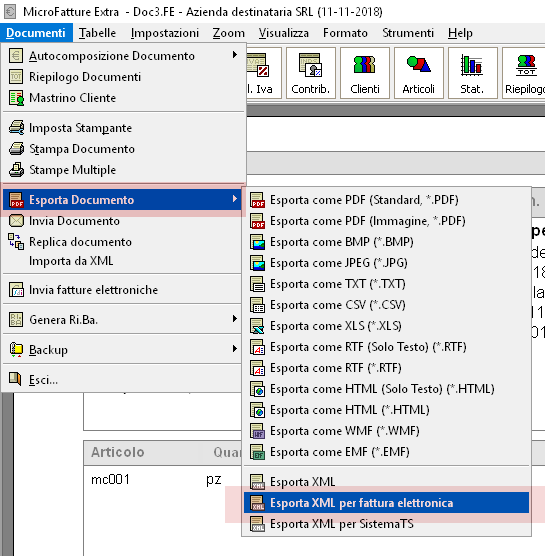Click the Clienti toolbar icon

[x=365, y=73]
